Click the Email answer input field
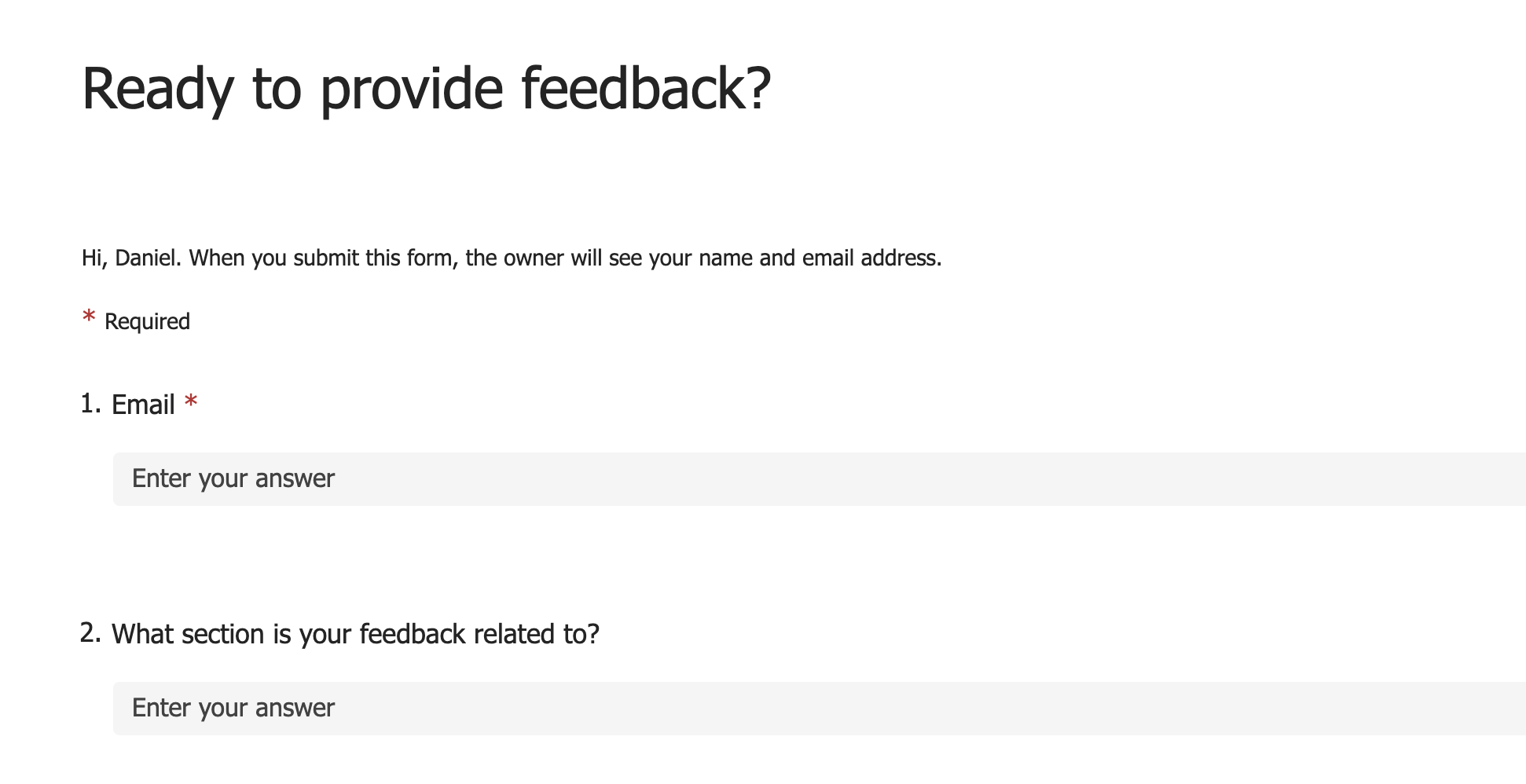Image resolution: width=1526 pixels, height=784 pixels. [x=820, y=478]
